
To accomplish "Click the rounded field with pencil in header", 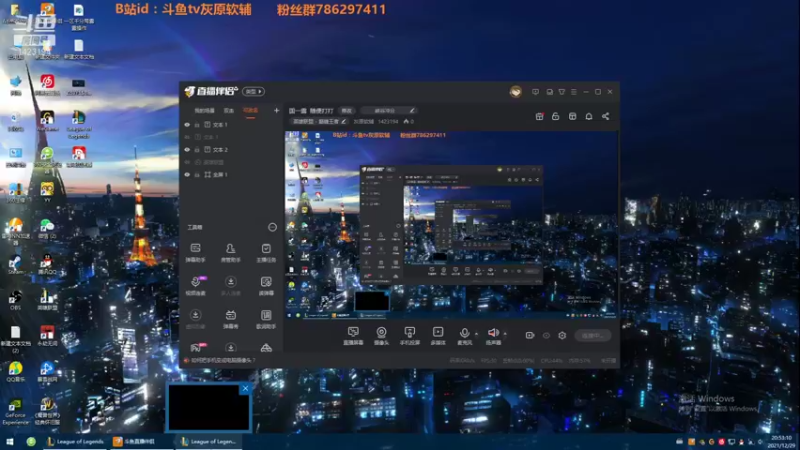I will click(389, 110).
